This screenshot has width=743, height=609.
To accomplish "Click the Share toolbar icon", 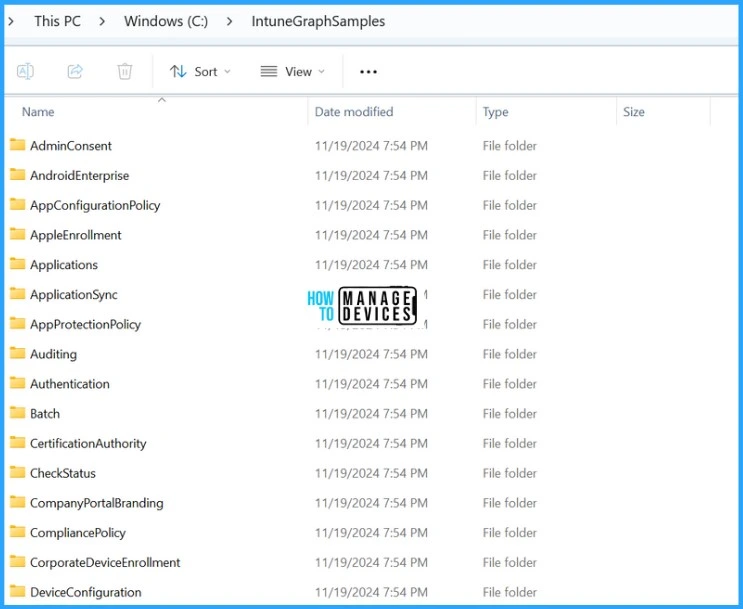I will pyautogui.click(x=75, y=72).
